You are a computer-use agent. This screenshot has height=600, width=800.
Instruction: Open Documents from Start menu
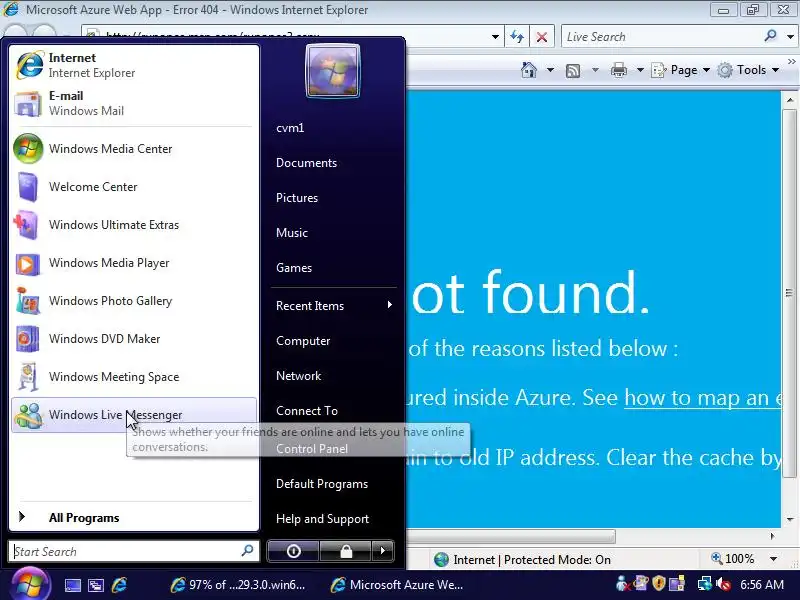(x=306, y=163)
